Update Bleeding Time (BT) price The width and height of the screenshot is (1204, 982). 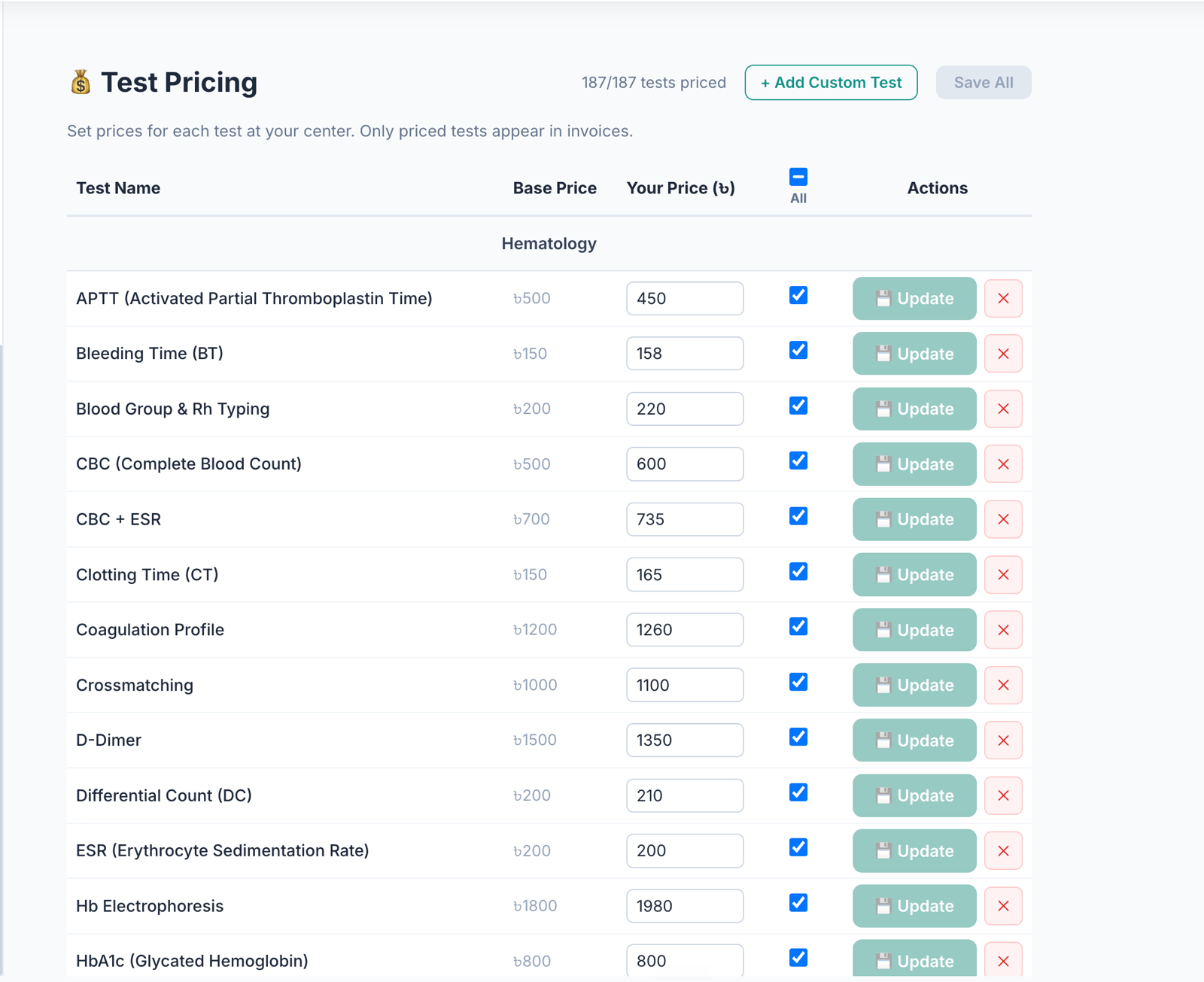tap(914, 354)
